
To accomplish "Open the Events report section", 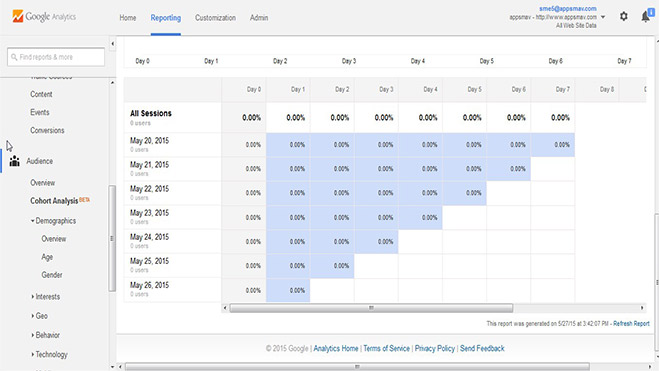I will [x=40, y=112].
